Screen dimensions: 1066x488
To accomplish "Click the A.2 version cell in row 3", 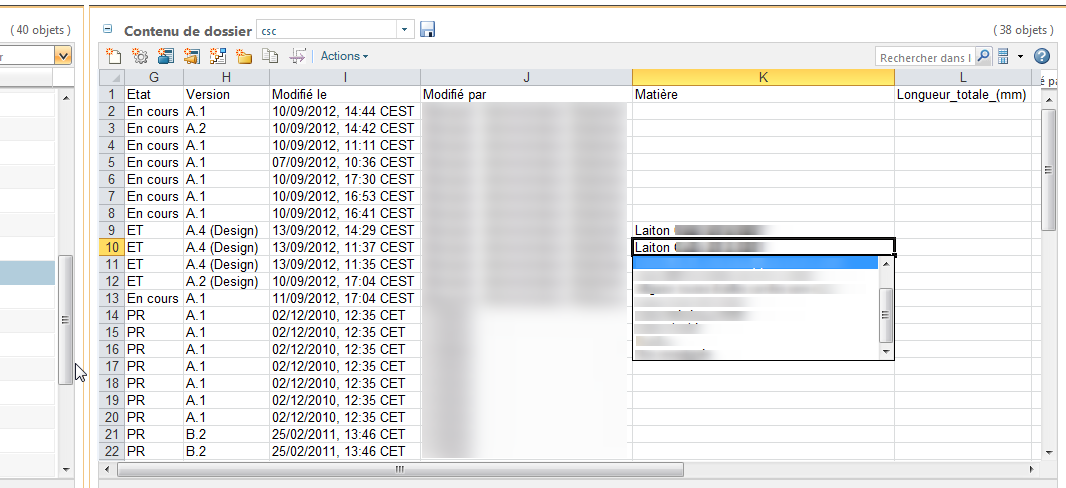I will (x=226, y=128).
